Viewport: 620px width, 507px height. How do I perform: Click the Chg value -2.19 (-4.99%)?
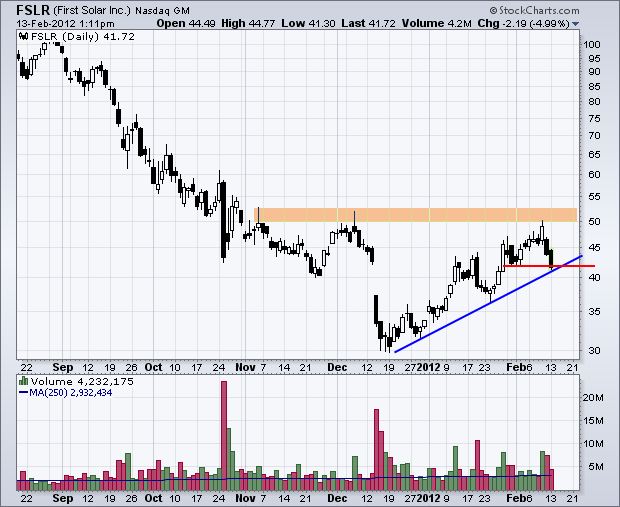(536, 23)
